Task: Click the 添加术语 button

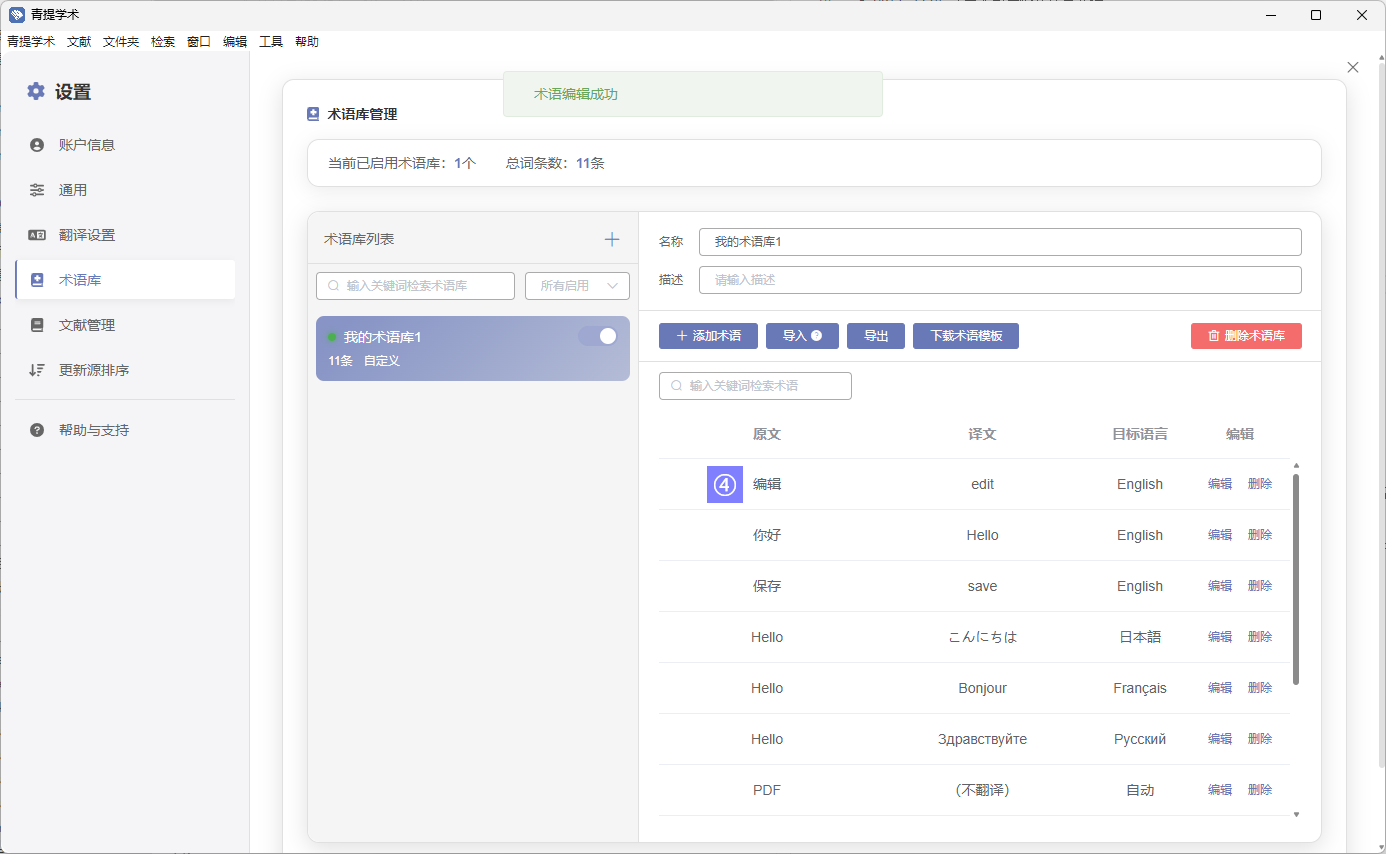Action: pyautogui.click(x=708, y=336)
